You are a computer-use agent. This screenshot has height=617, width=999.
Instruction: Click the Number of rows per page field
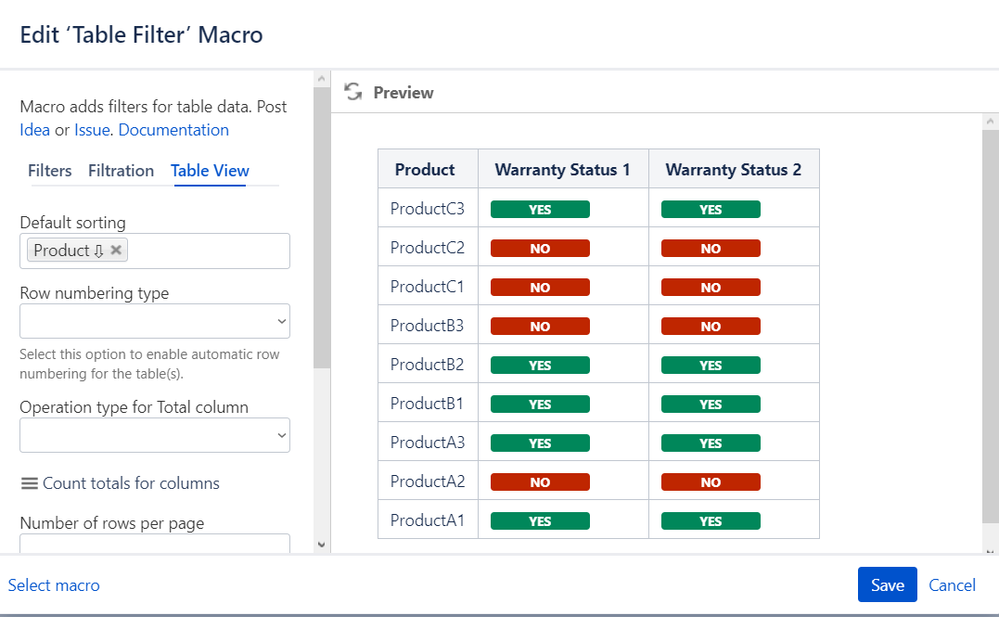(155, 543)
